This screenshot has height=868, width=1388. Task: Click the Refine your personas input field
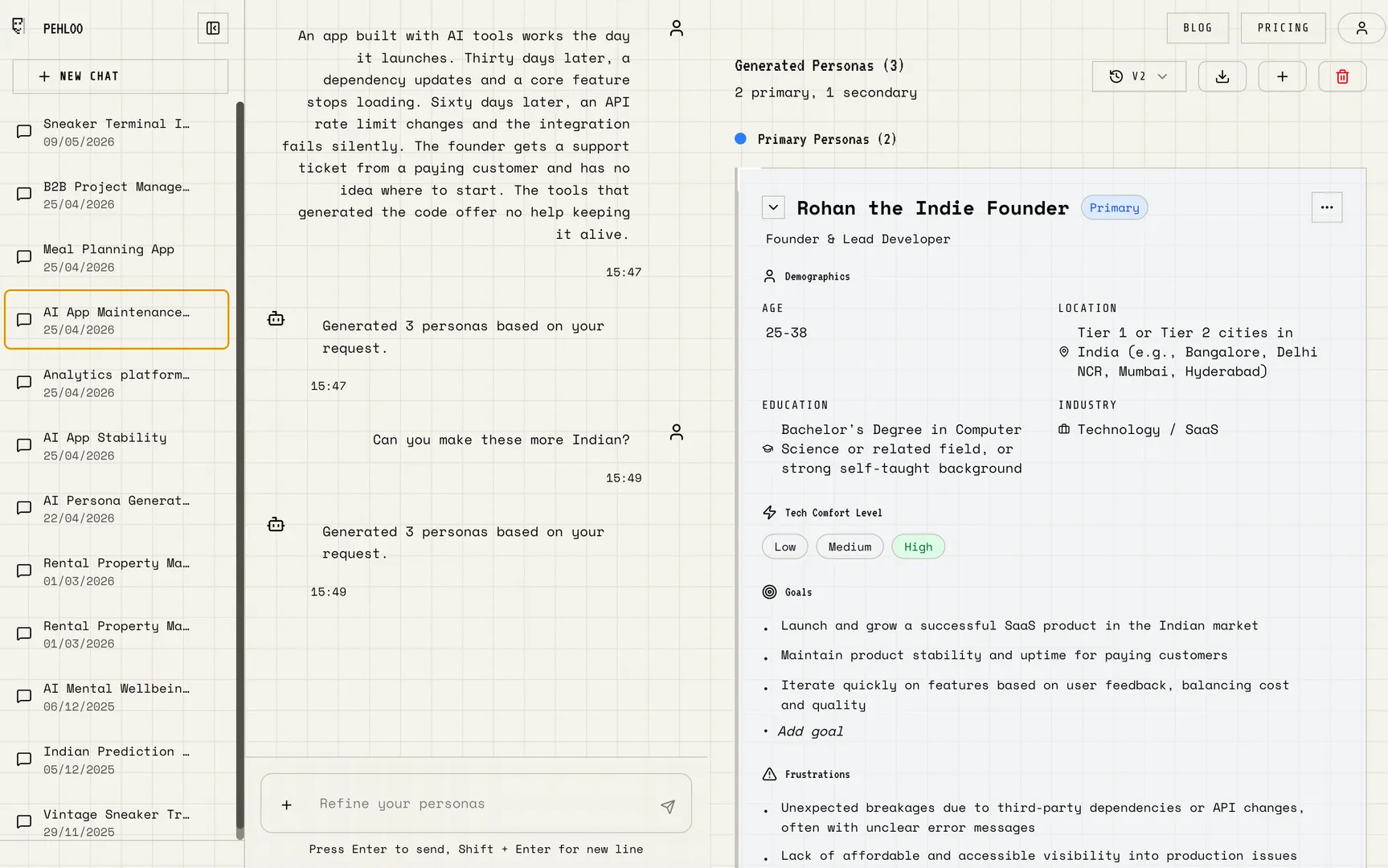(x=477, y=804)
